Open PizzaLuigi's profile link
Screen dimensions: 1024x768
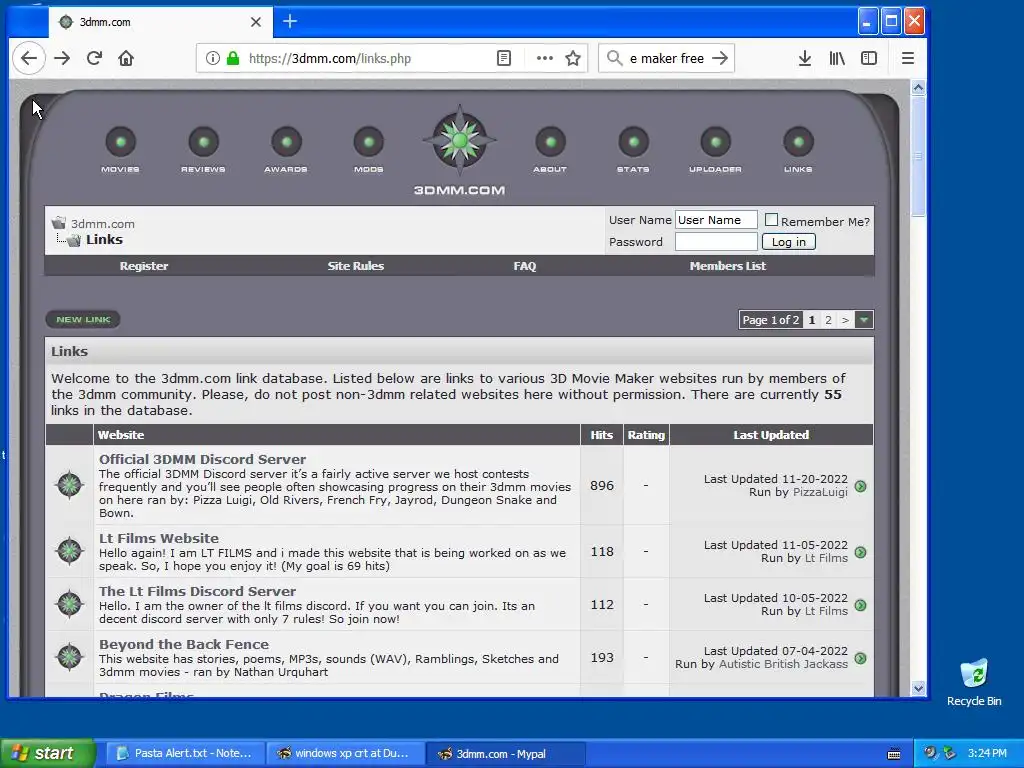pyautogui.click(x=820, y=492)
